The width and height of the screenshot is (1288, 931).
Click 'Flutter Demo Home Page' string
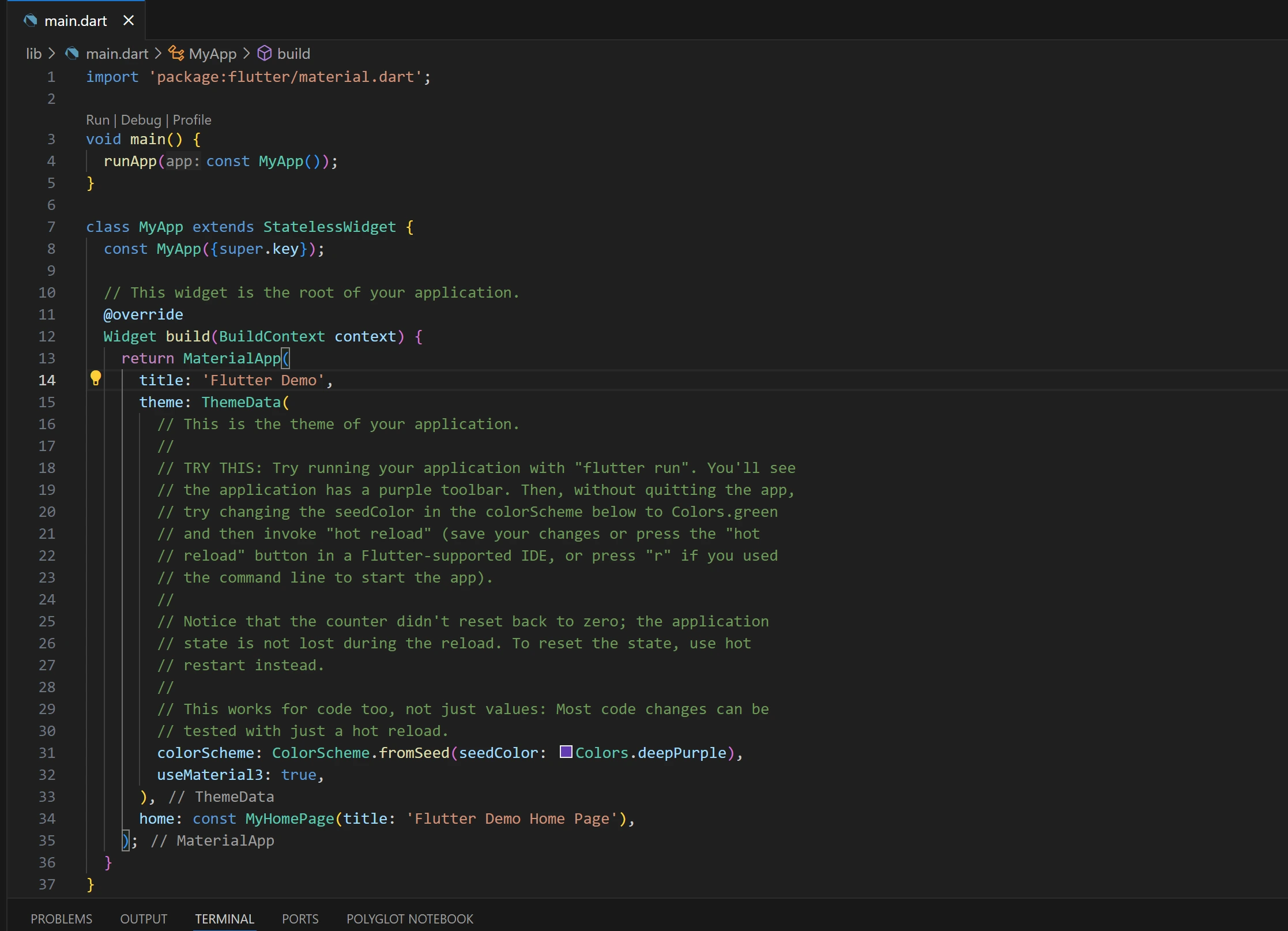[x=512, y=819]
